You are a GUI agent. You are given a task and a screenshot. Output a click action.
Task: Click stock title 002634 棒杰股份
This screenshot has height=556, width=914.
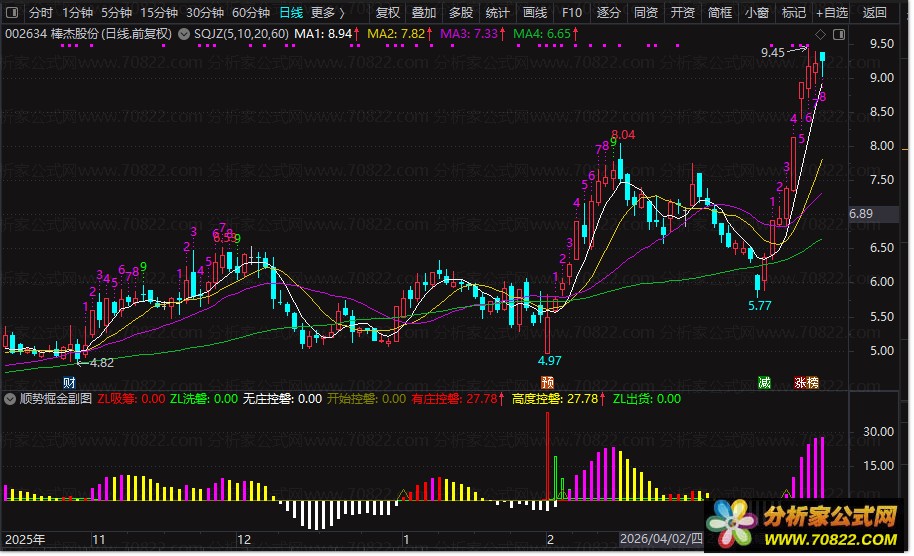click(51, 34)
